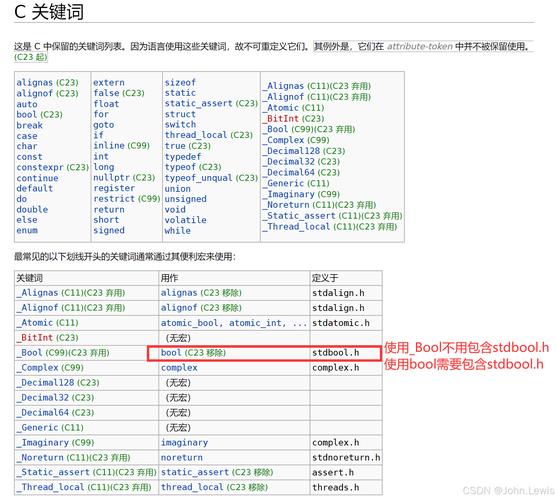Open the default keyword link
Screen dimensions: 556x500
click(34, 188)
